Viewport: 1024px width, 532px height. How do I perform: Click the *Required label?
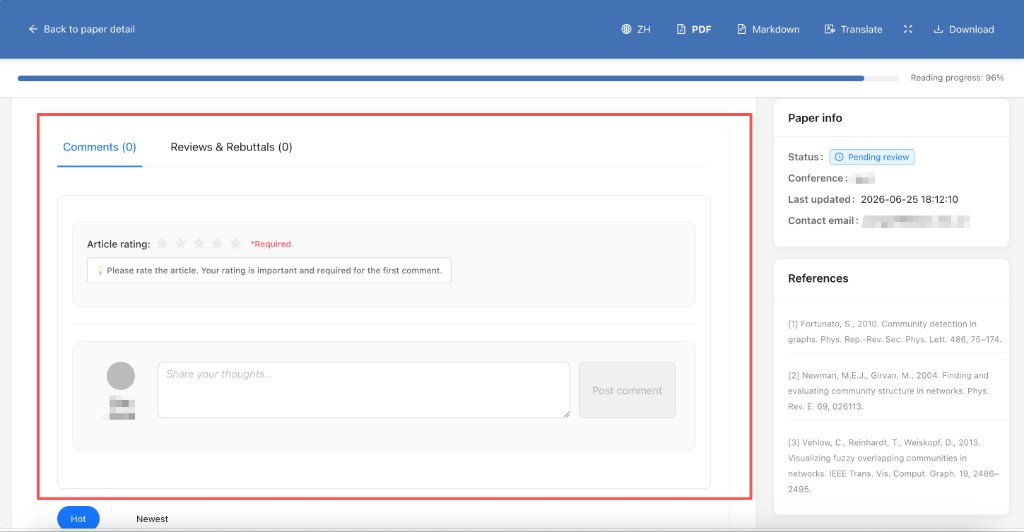[270, 244]
